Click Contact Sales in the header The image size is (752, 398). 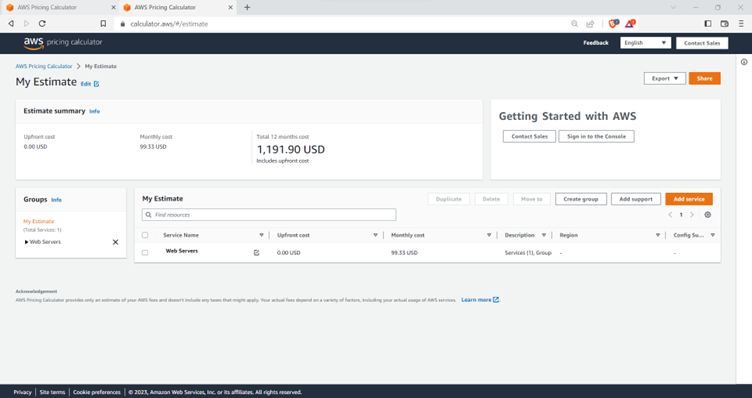pos(702,43)
